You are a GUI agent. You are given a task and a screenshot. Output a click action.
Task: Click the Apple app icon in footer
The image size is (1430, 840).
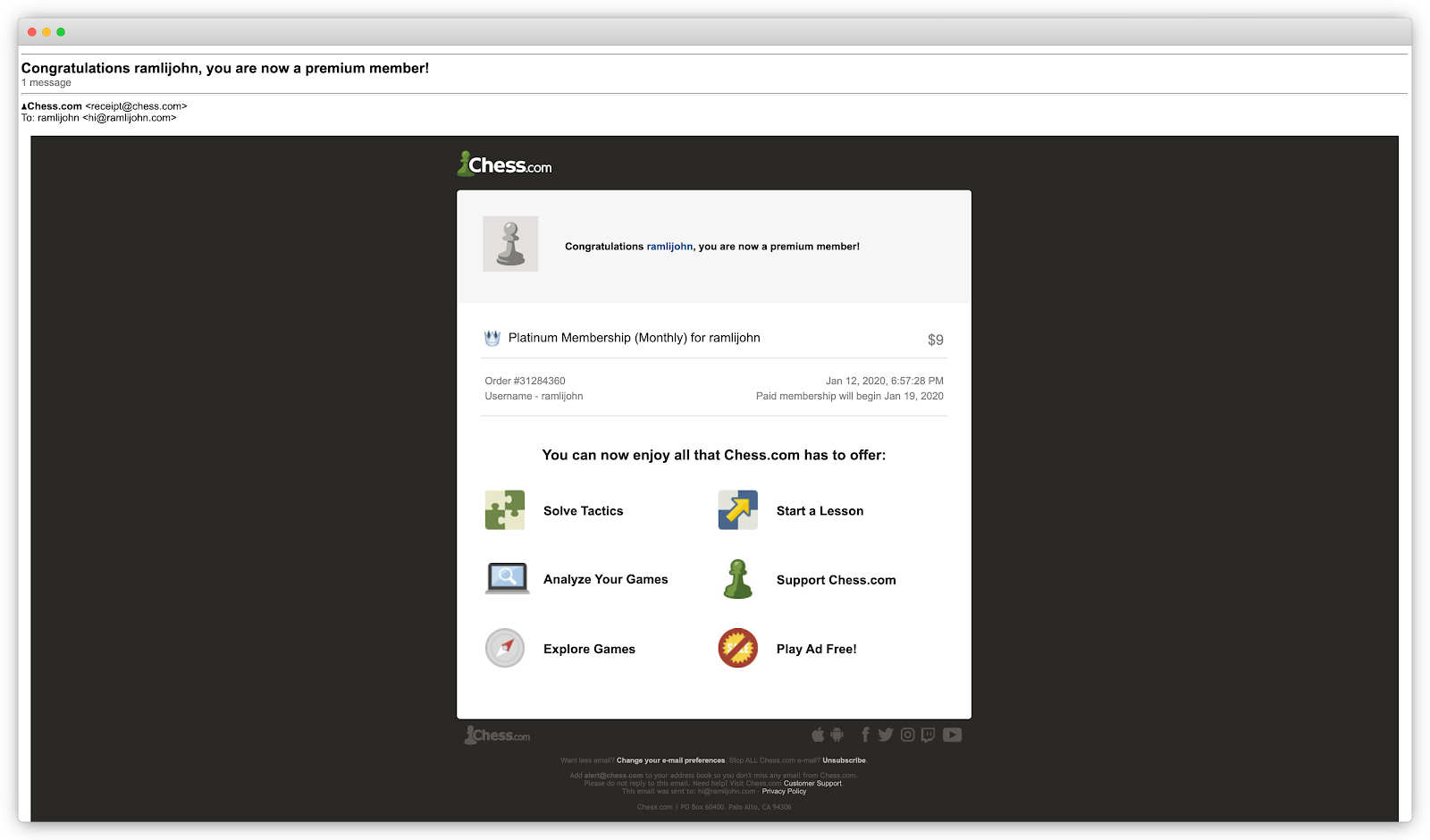click(x=818, y=735)
